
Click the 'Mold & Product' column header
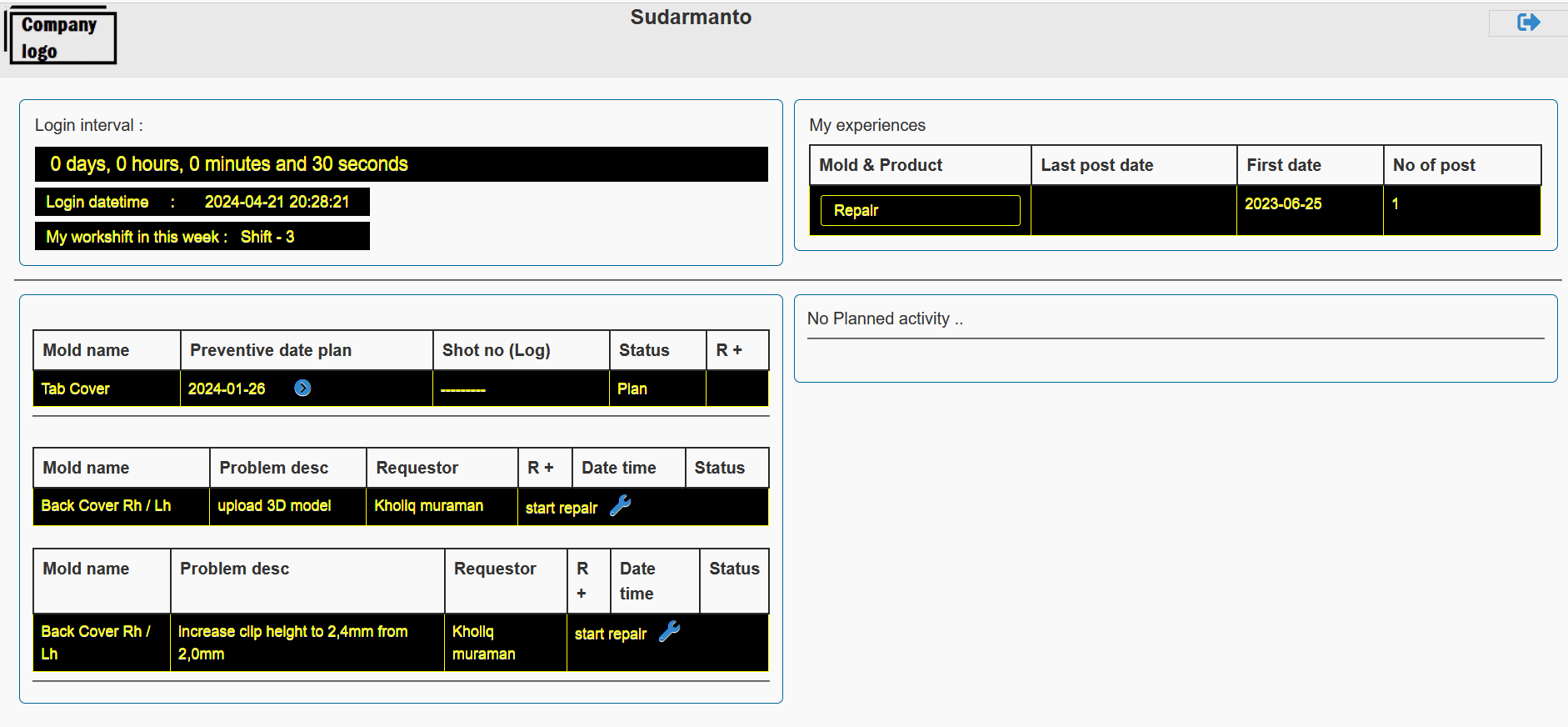[881, 165]
